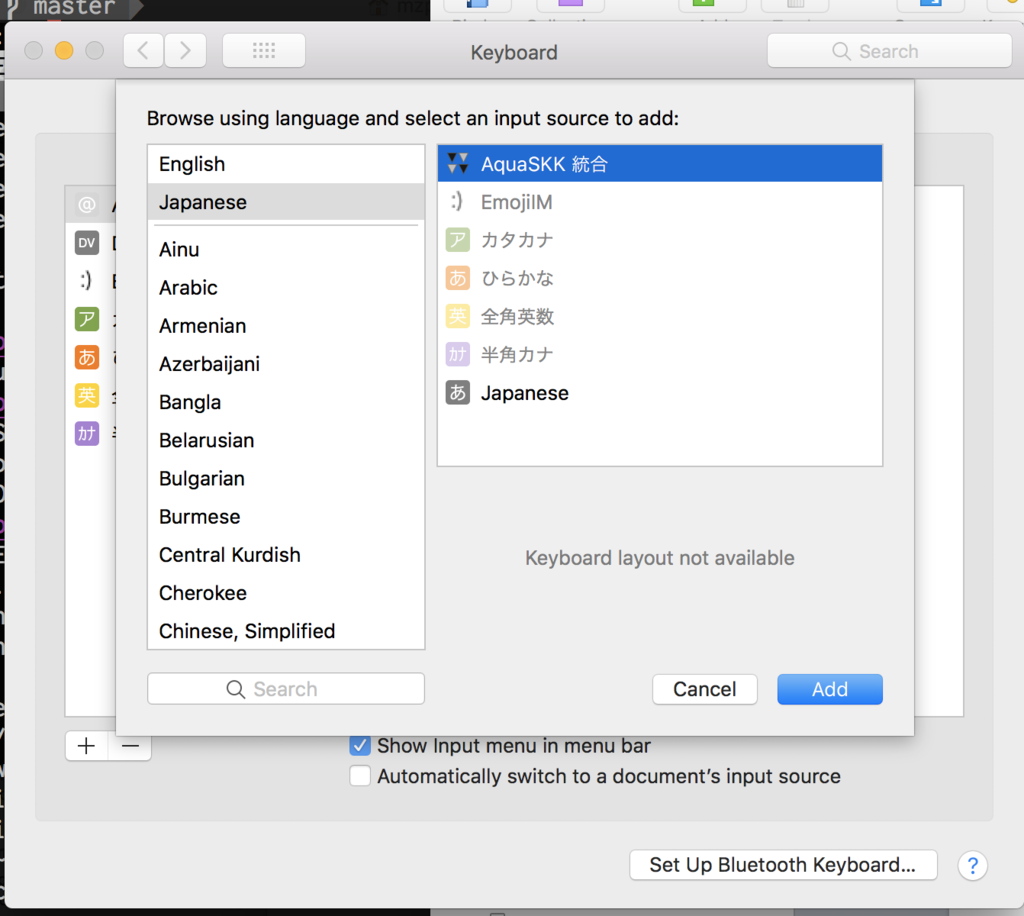Click the Keyboard window's toolbar Search field
1024x916 pixels.
(889, 51)
